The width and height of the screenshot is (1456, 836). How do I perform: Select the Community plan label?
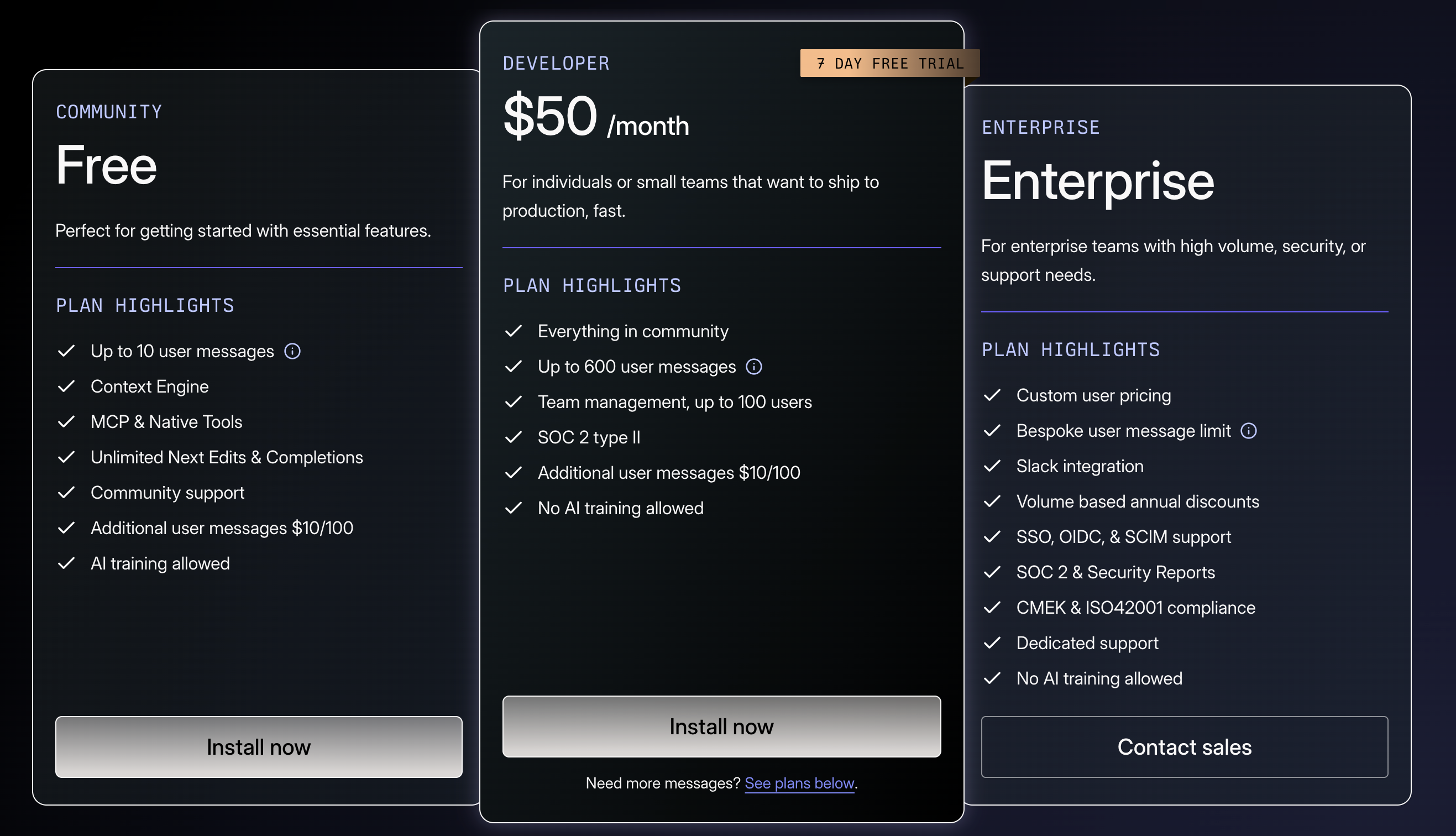(109, 112)
